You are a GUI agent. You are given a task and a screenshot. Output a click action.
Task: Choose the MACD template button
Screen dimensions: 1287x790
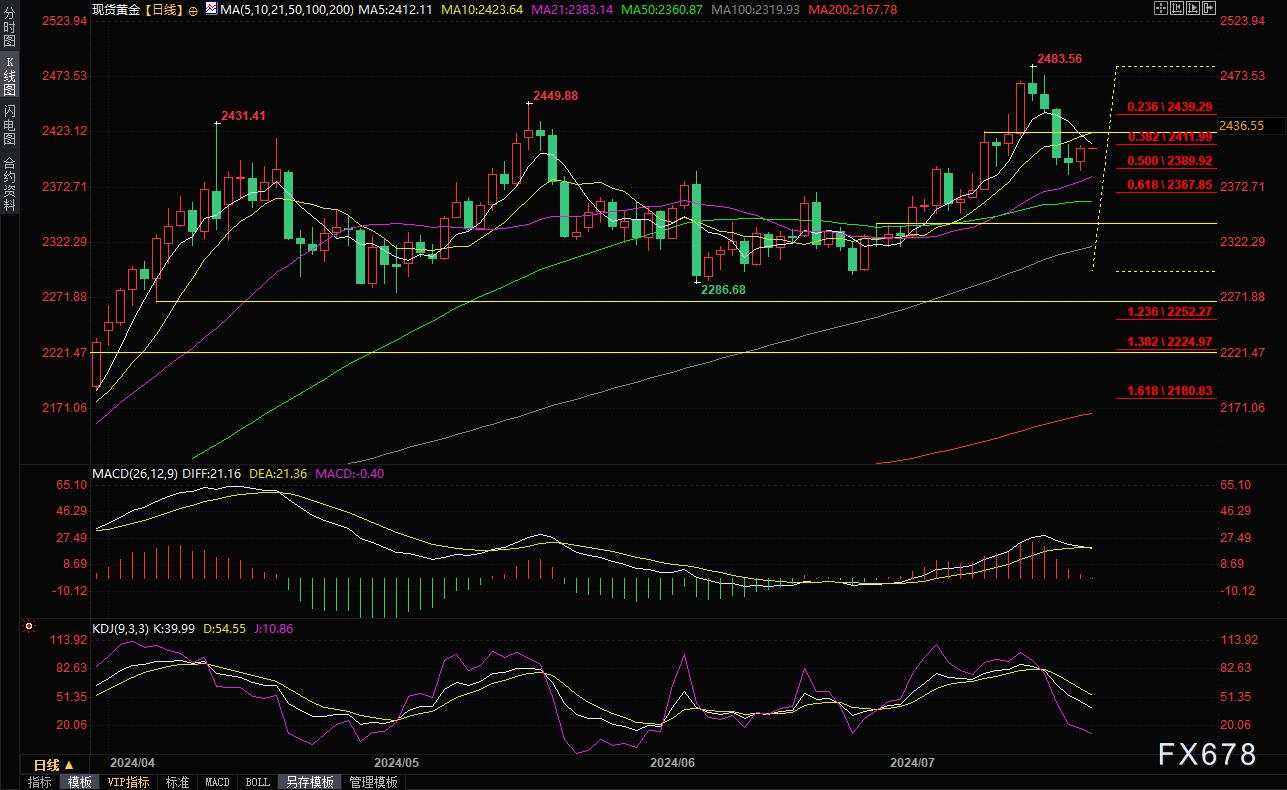tap(217, 782)
